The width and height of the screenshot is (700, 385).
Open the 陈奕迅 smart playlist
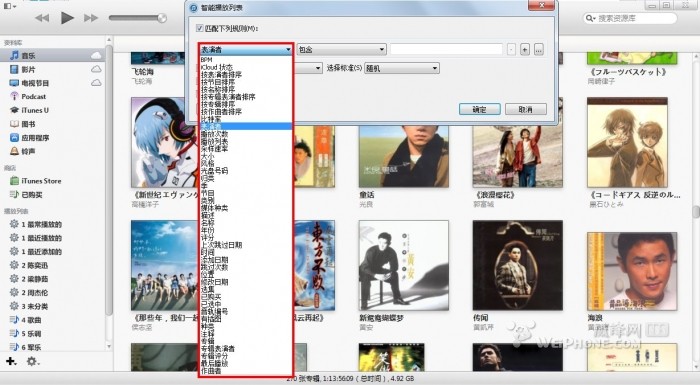point(34,265)
